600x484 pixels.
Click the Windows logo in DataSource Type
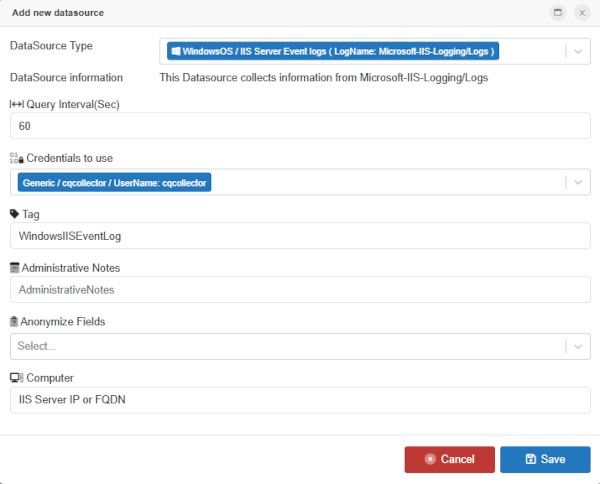coord(174,51)
